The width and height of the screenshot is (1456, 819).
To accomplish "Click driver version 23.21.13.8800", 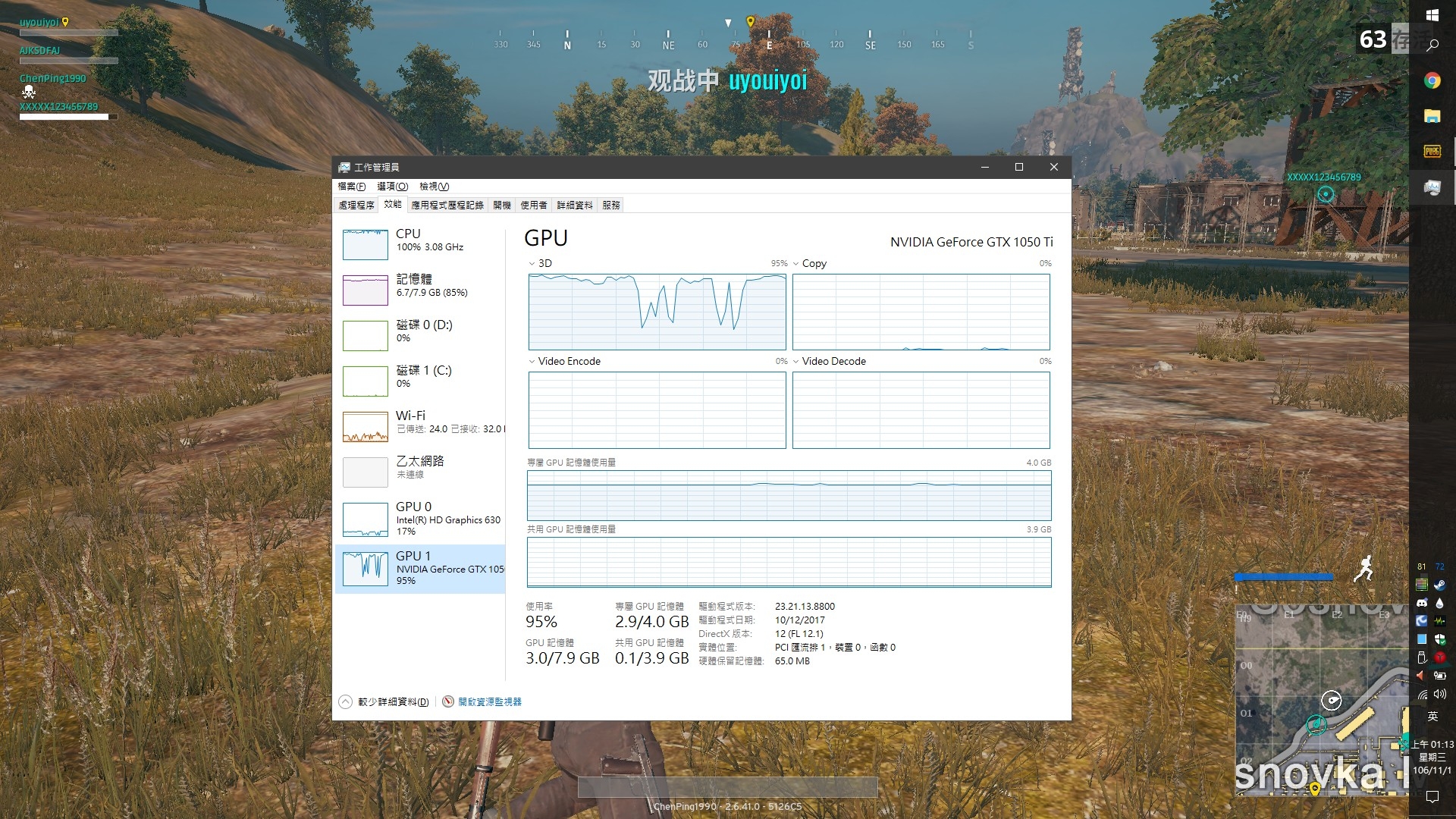I will pyautogui.click(x=805, y=607).
